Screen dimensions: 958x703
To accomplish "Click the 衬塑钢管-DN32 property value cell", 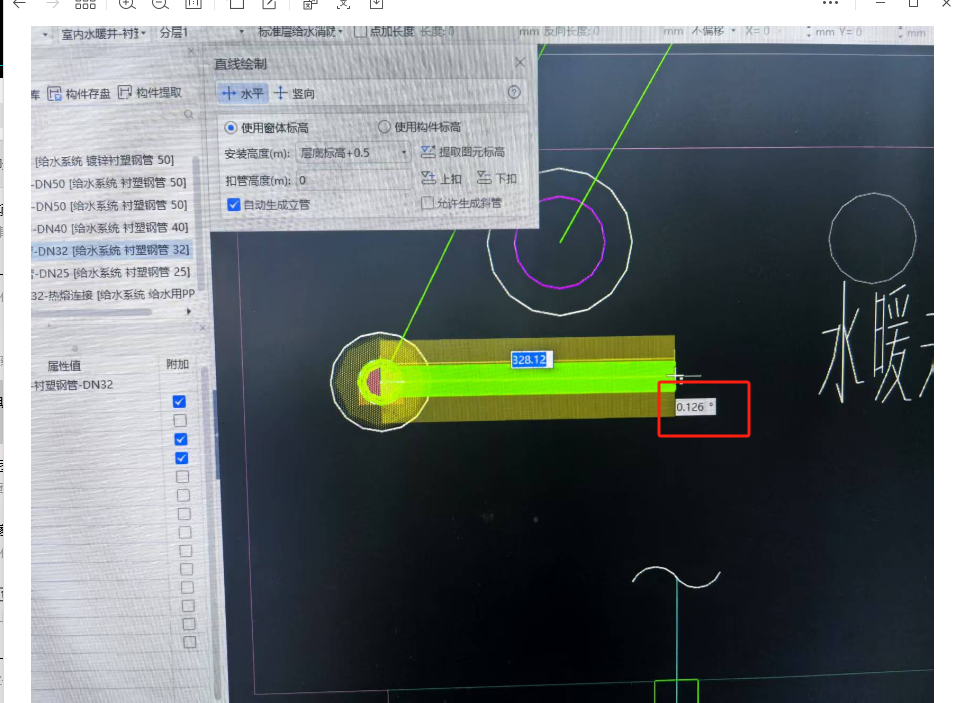I will 73,385.
